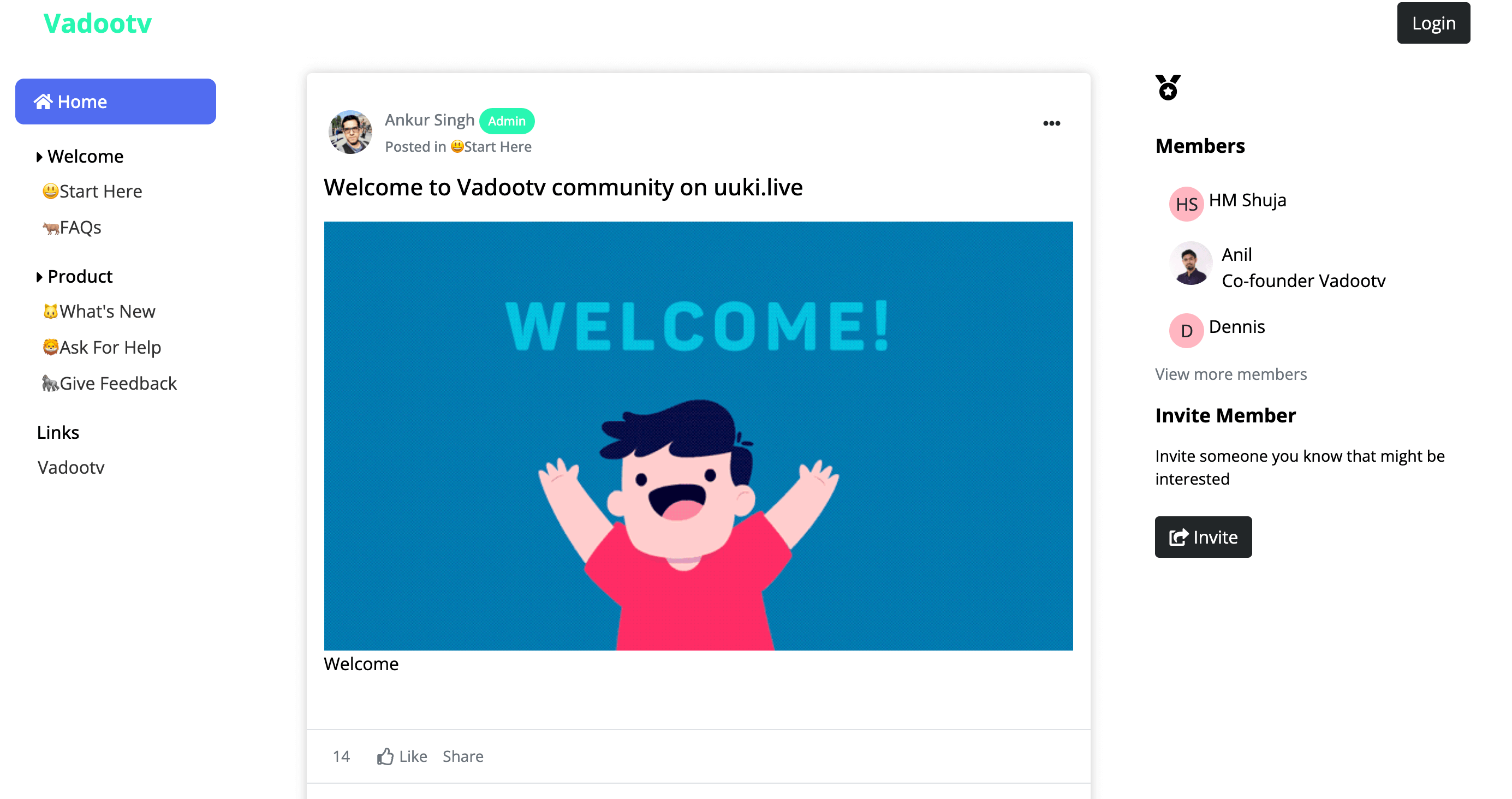Click the Home house icon in sidebar
This screenshot has width=1512, height=799.
pos(44,101)
